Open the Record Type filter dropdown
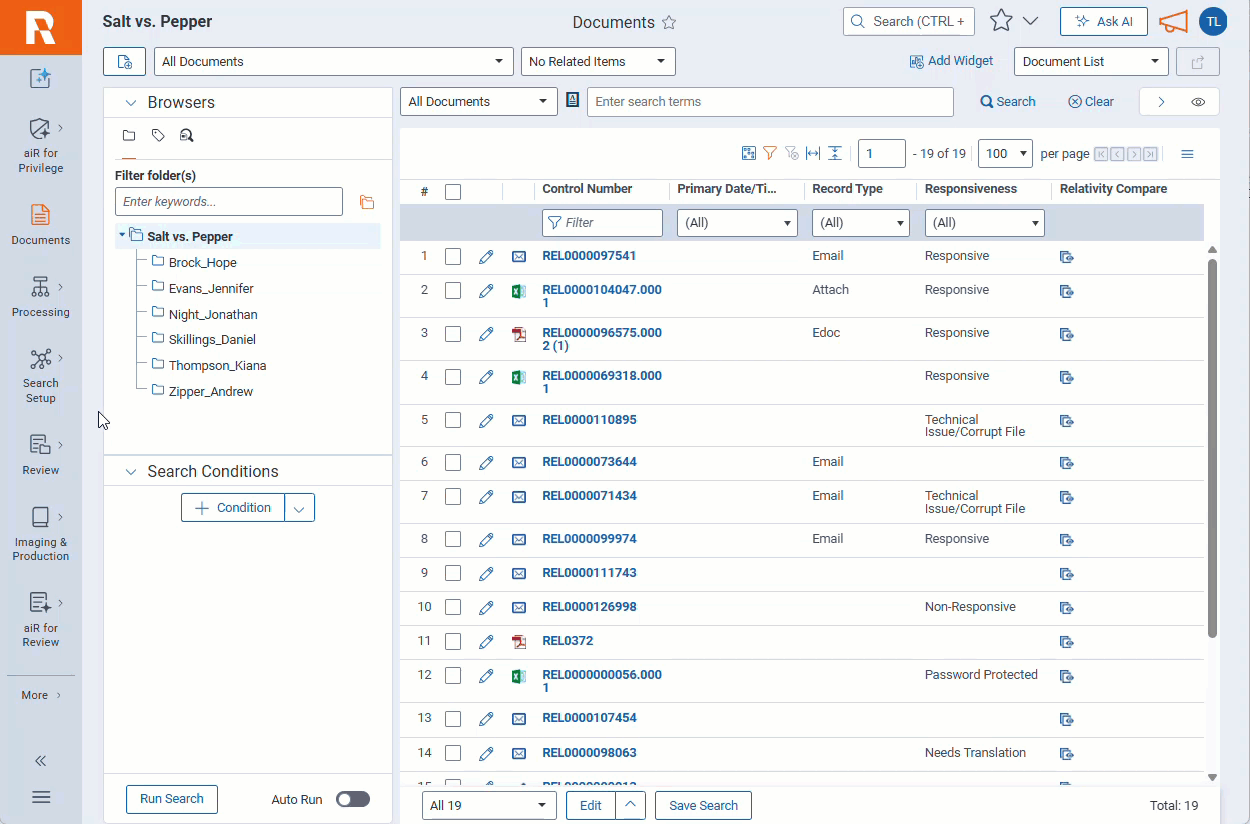This screenshot has height=824, width=1250. [x=860, y=223]
